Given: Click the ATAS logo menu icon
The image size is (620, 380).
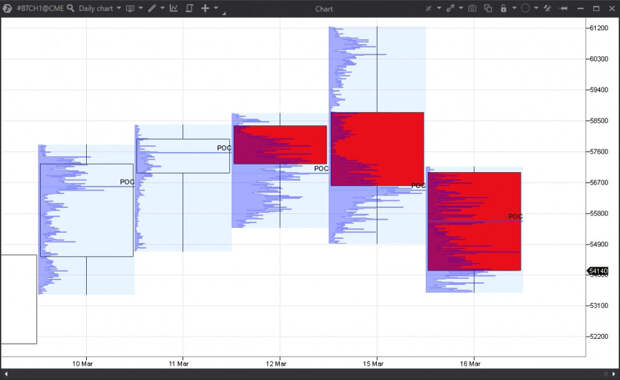Looking at the screenshot, I should pos(7,8).
